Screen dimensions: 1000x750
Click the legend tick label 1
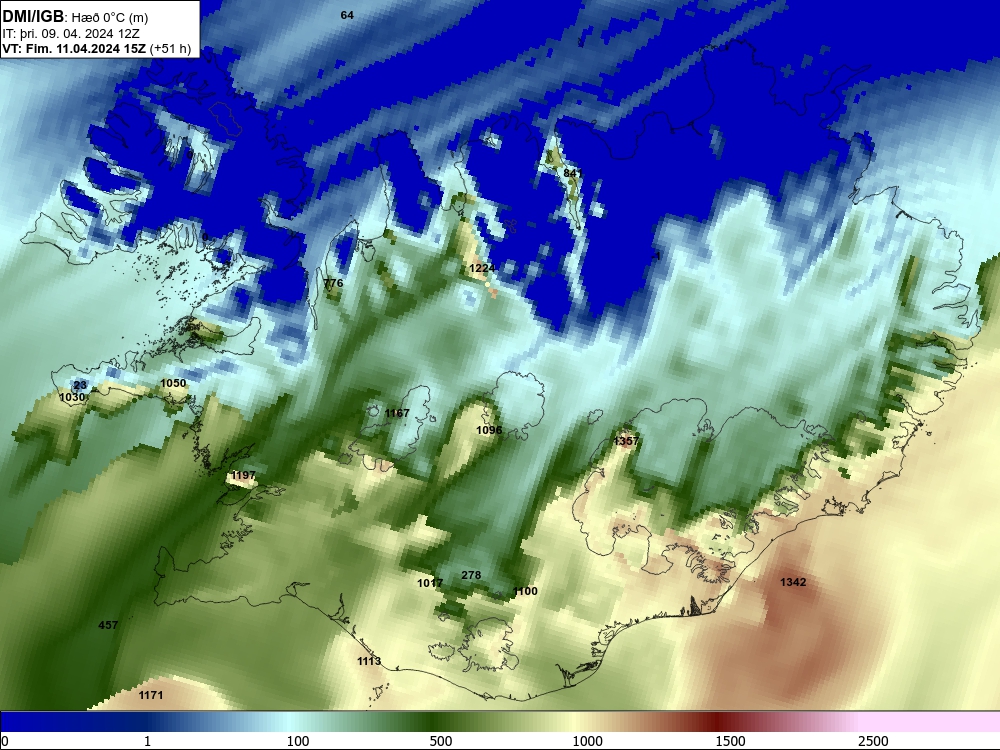point(147,741)
